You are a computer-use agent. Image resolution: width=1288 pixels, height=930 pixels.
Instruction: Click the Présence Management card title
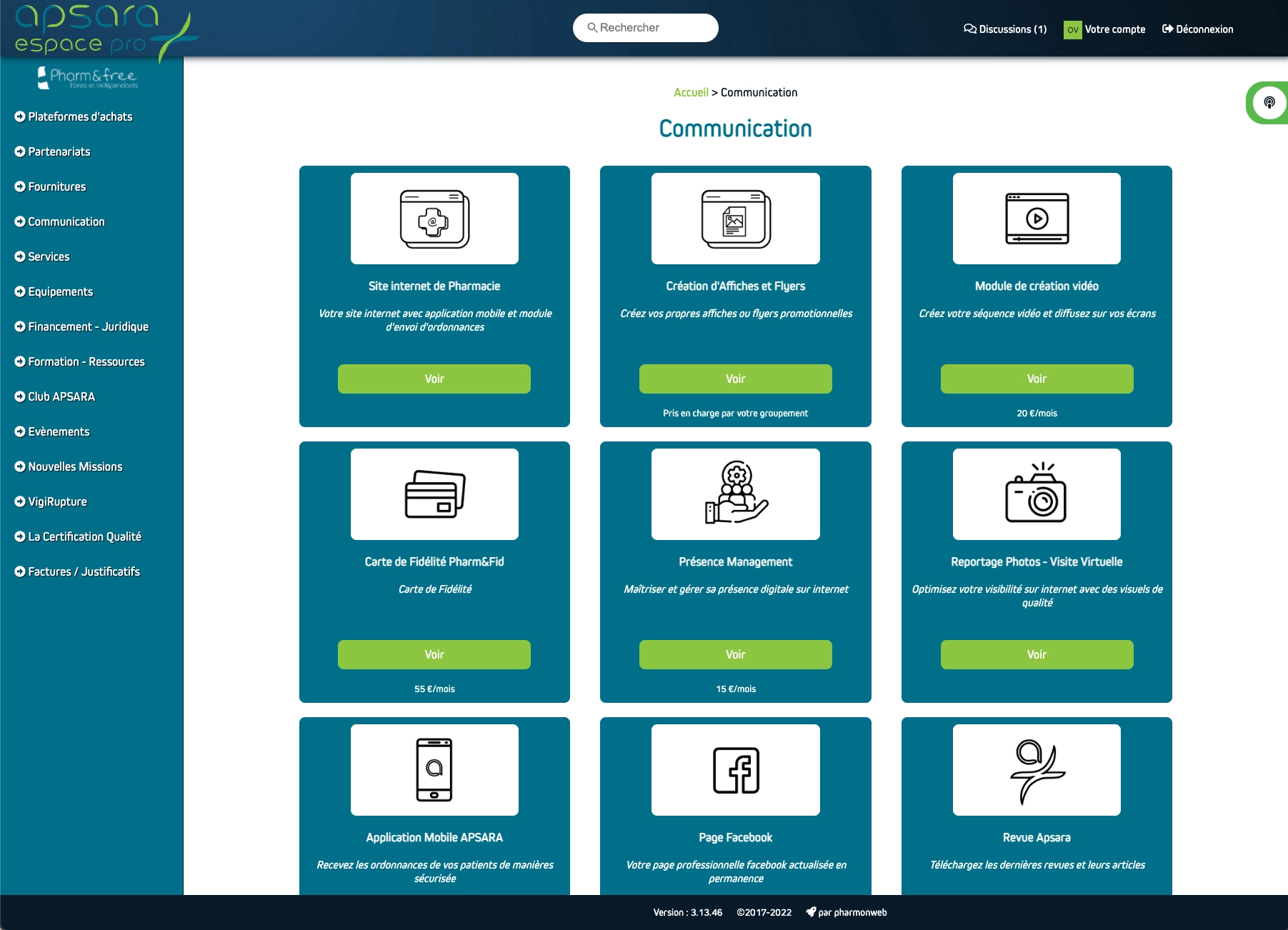pyautogui.click(x=736, y=561)
